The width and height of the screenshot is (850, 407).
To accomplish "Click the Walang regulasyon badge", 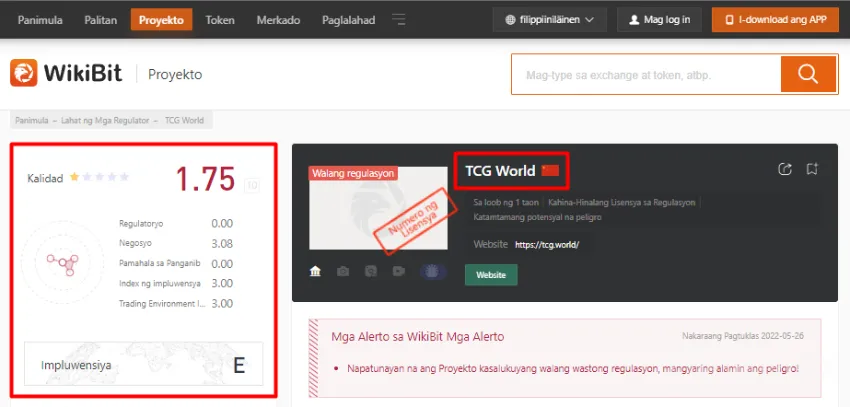I will pyautogui.click(x=353, y=173).
